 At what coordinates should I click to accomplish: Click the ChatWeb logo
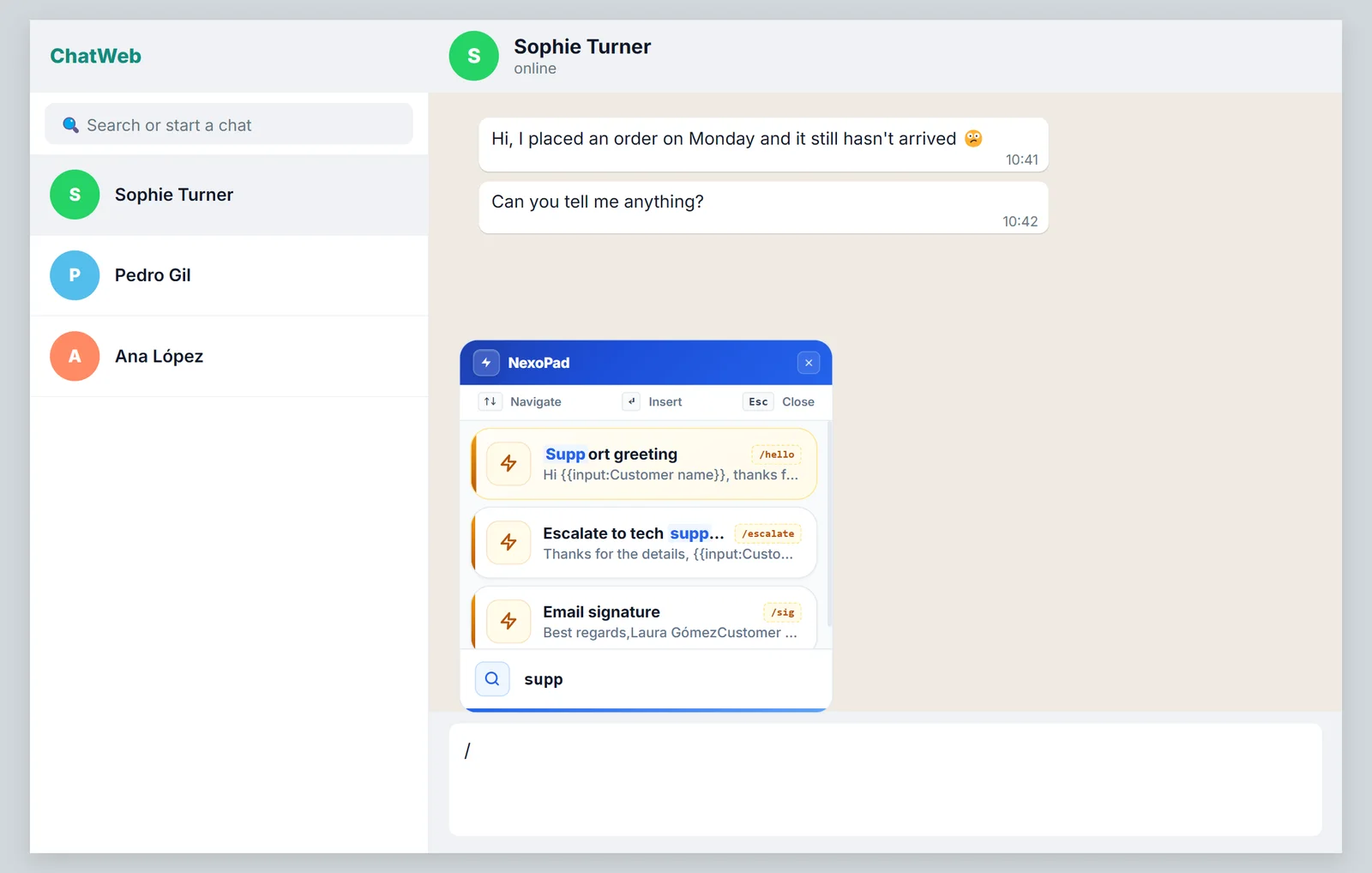point(95,56)
